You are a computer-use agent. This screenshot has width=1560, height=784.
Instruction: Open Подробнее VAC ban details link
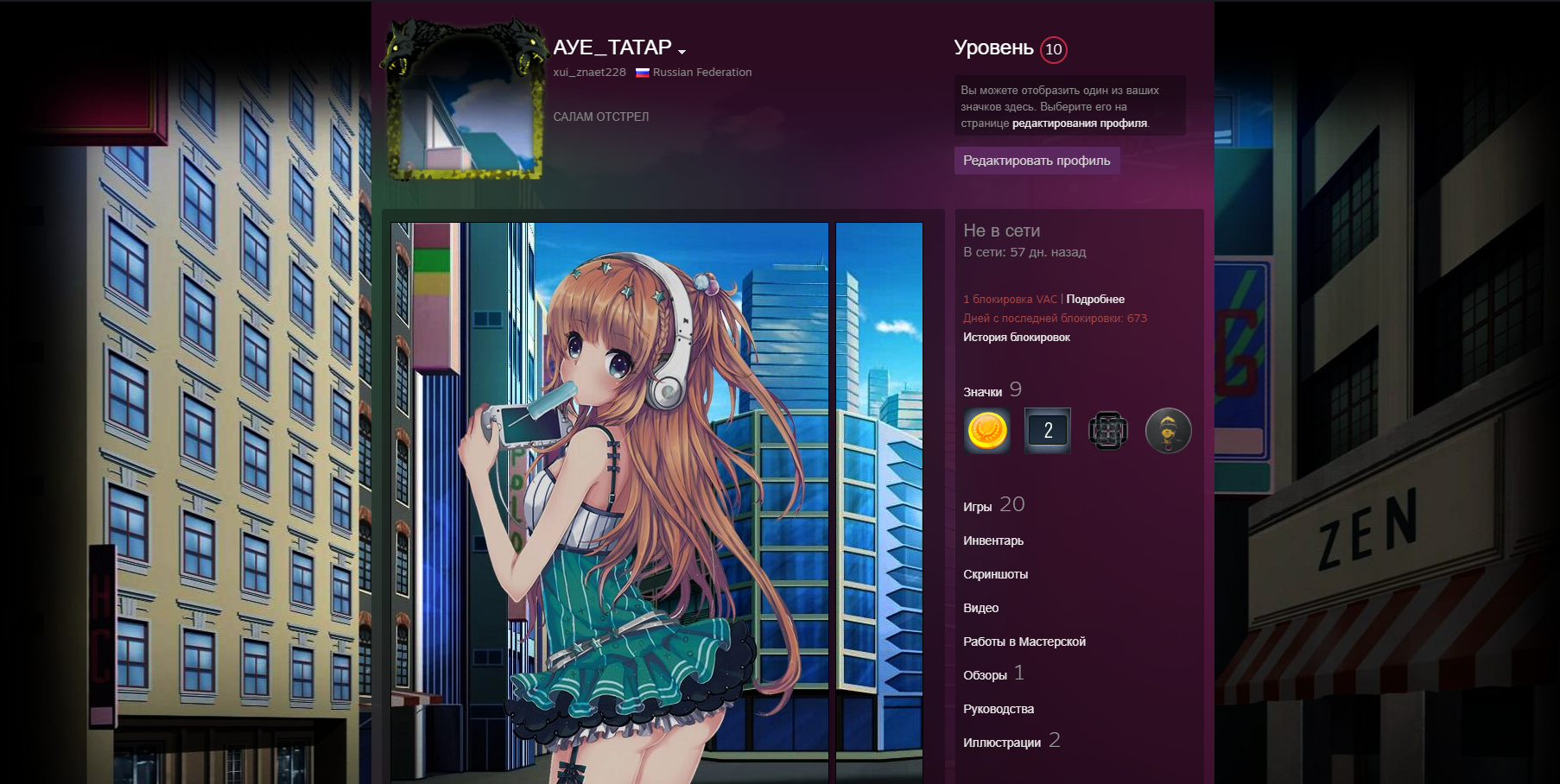coord(1095,300)
